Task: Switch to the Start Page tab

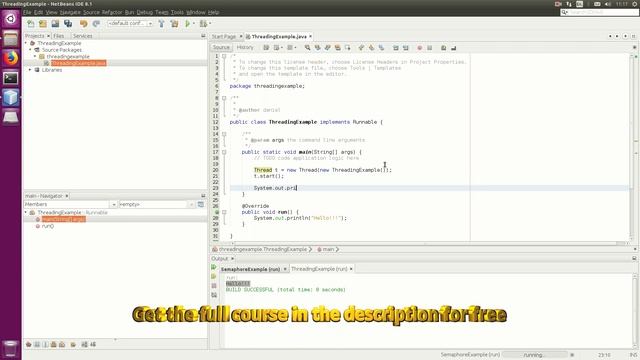Action: coord(224,36)
